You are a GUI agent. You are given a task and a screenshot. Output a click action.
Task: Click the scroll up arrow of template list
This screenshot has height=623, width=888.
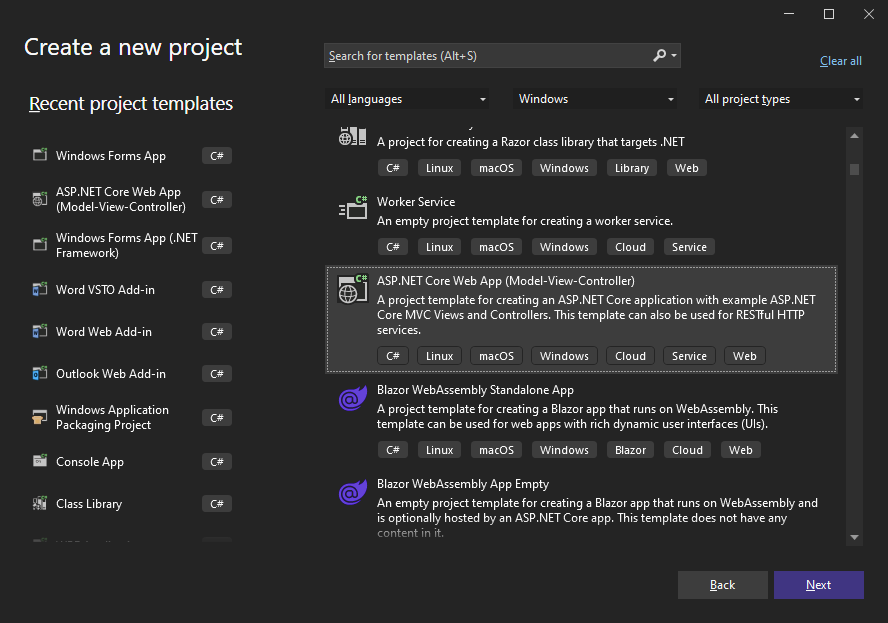coord(855,136)
